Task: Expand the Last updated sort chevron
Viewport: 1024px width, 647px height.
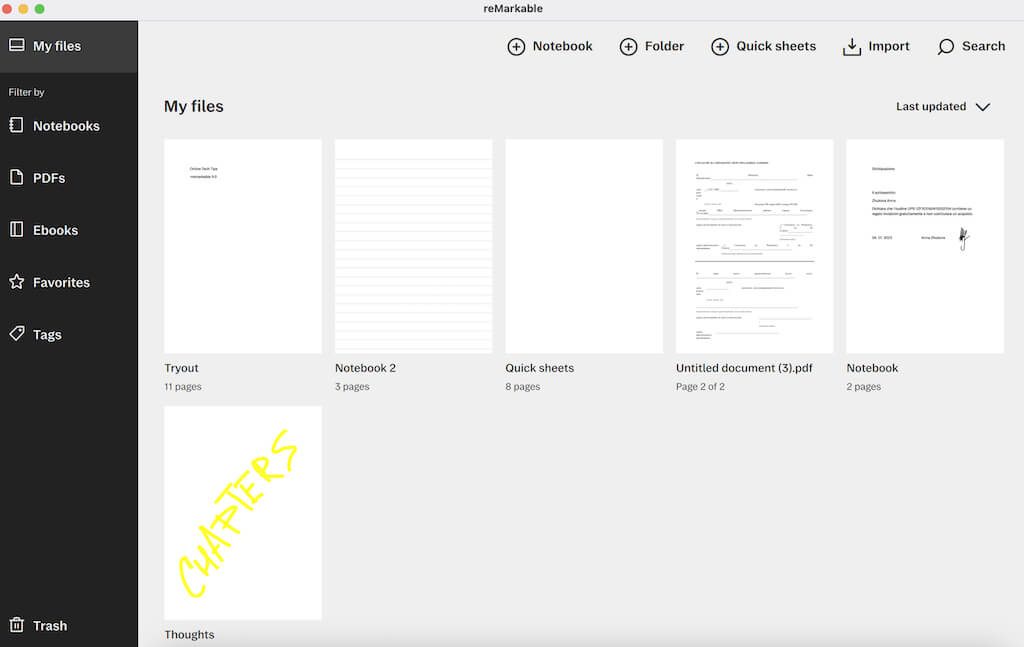Action: pyautogui.click(x=982, y=107)
